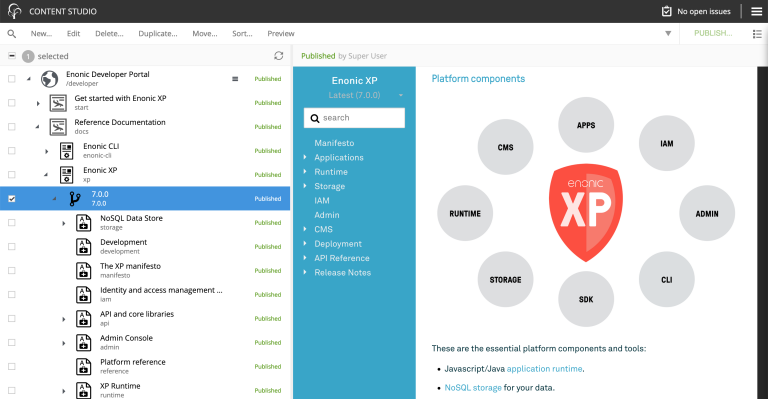Check the Enonic Developer Portal checkbox

tap(12, 79)
